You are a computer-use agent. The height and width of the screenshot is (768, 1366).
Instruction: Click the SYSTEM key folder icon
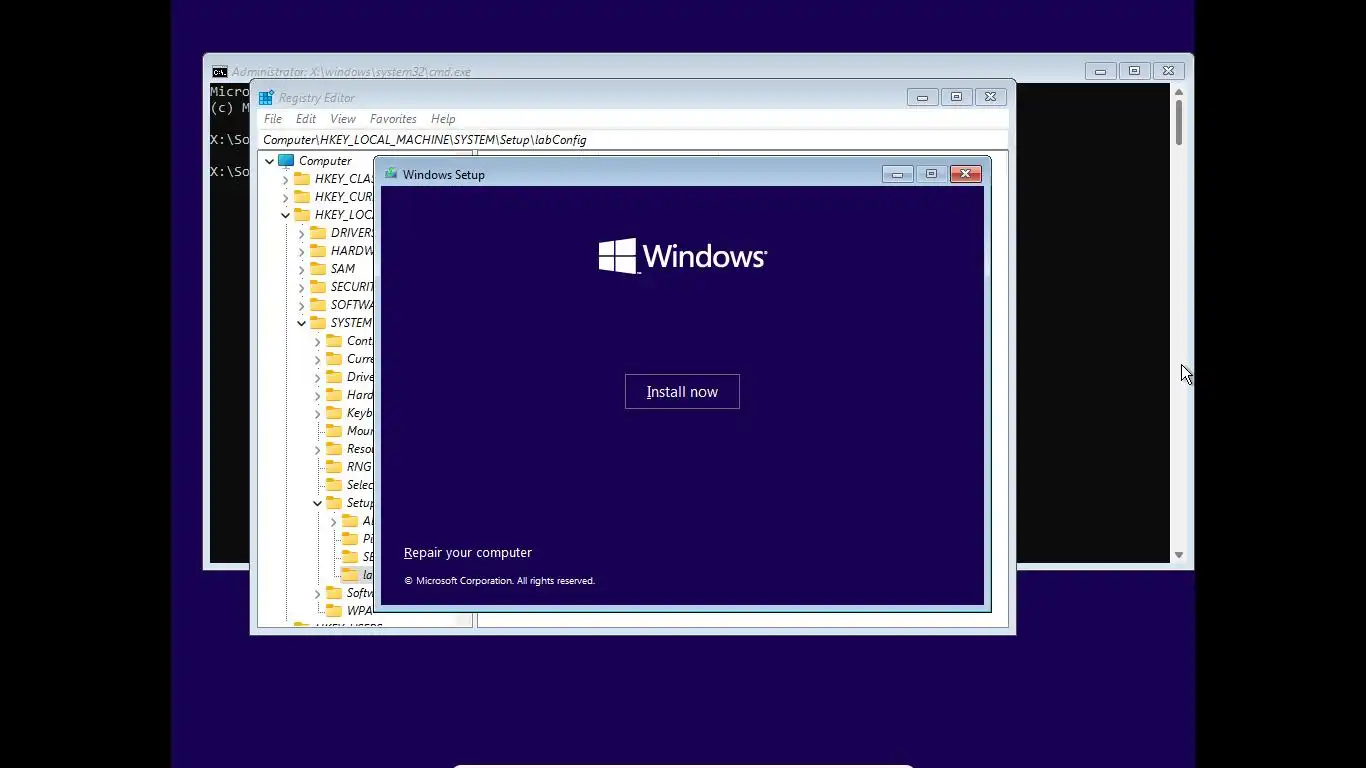(x=318, y=323)
